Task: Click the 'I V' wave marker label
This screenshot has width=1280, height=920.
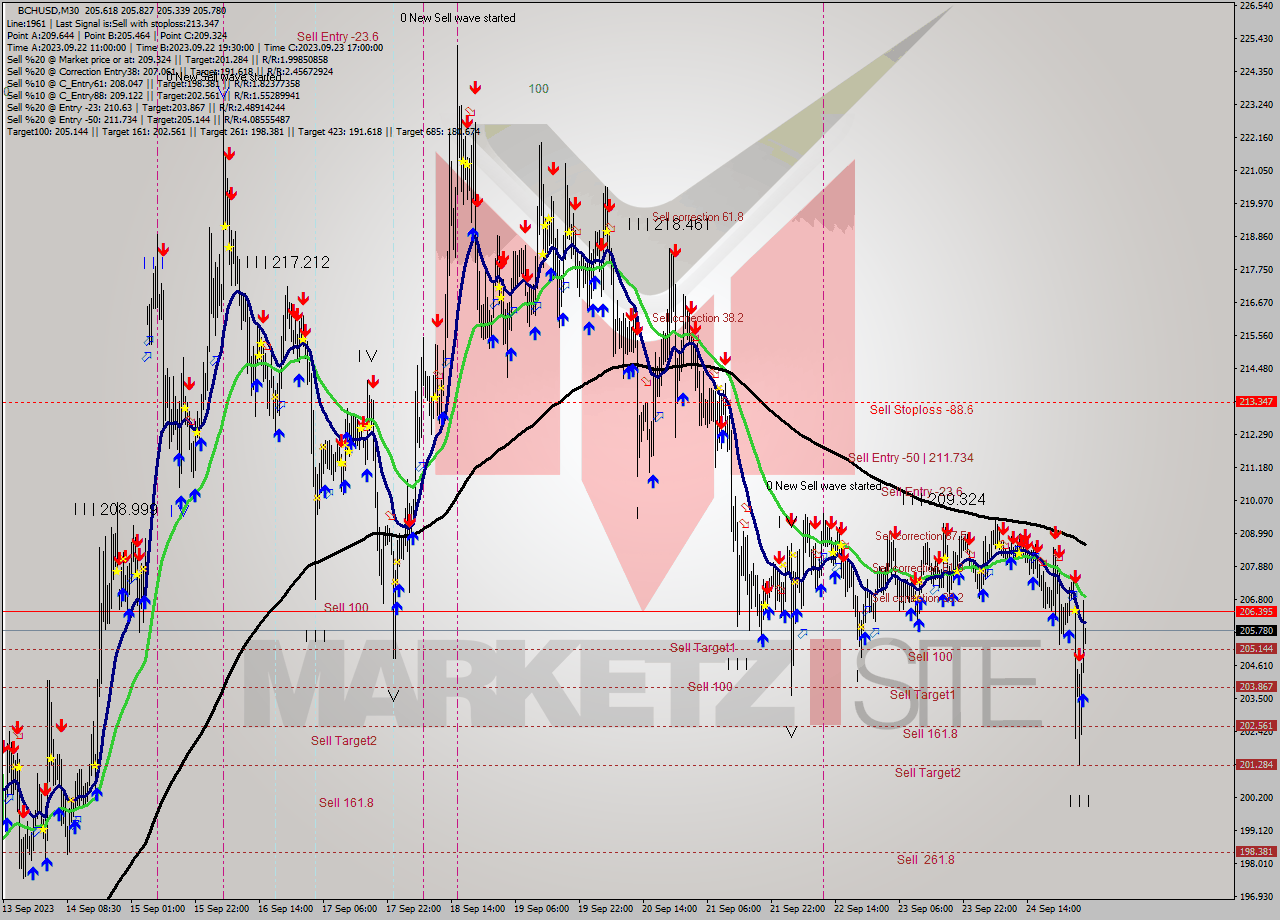Action: (x=369, y=355)
